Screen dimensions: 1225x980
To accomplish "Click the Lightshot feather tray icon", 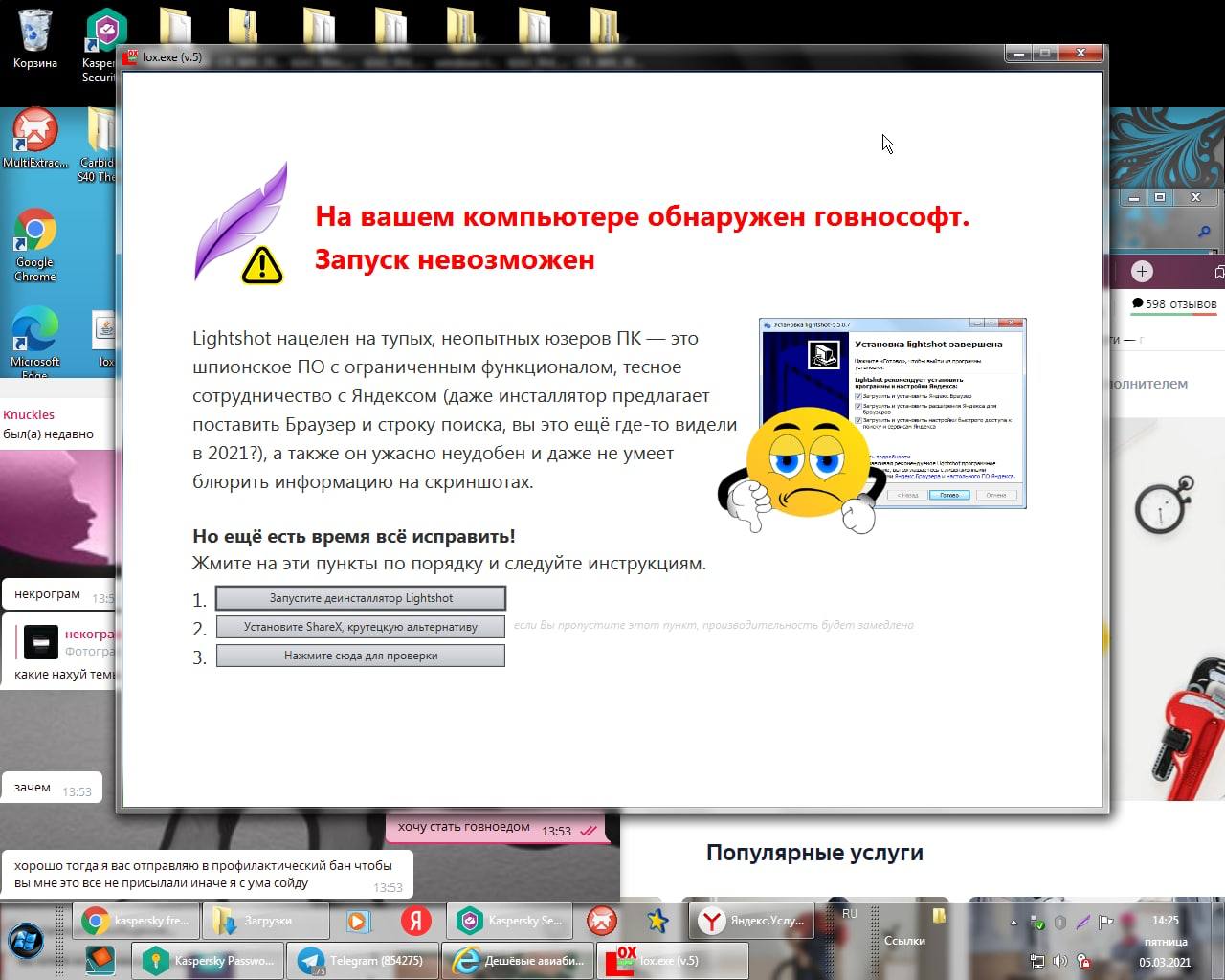I will [1083, 923].
